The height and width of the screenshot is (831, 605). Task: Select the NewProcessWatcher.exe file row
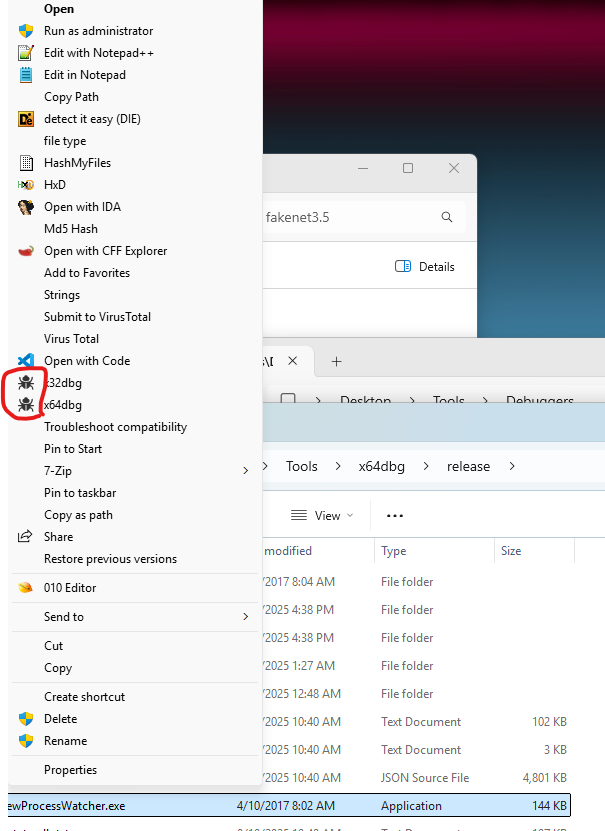pyautogui.click(x=289, y=806)
